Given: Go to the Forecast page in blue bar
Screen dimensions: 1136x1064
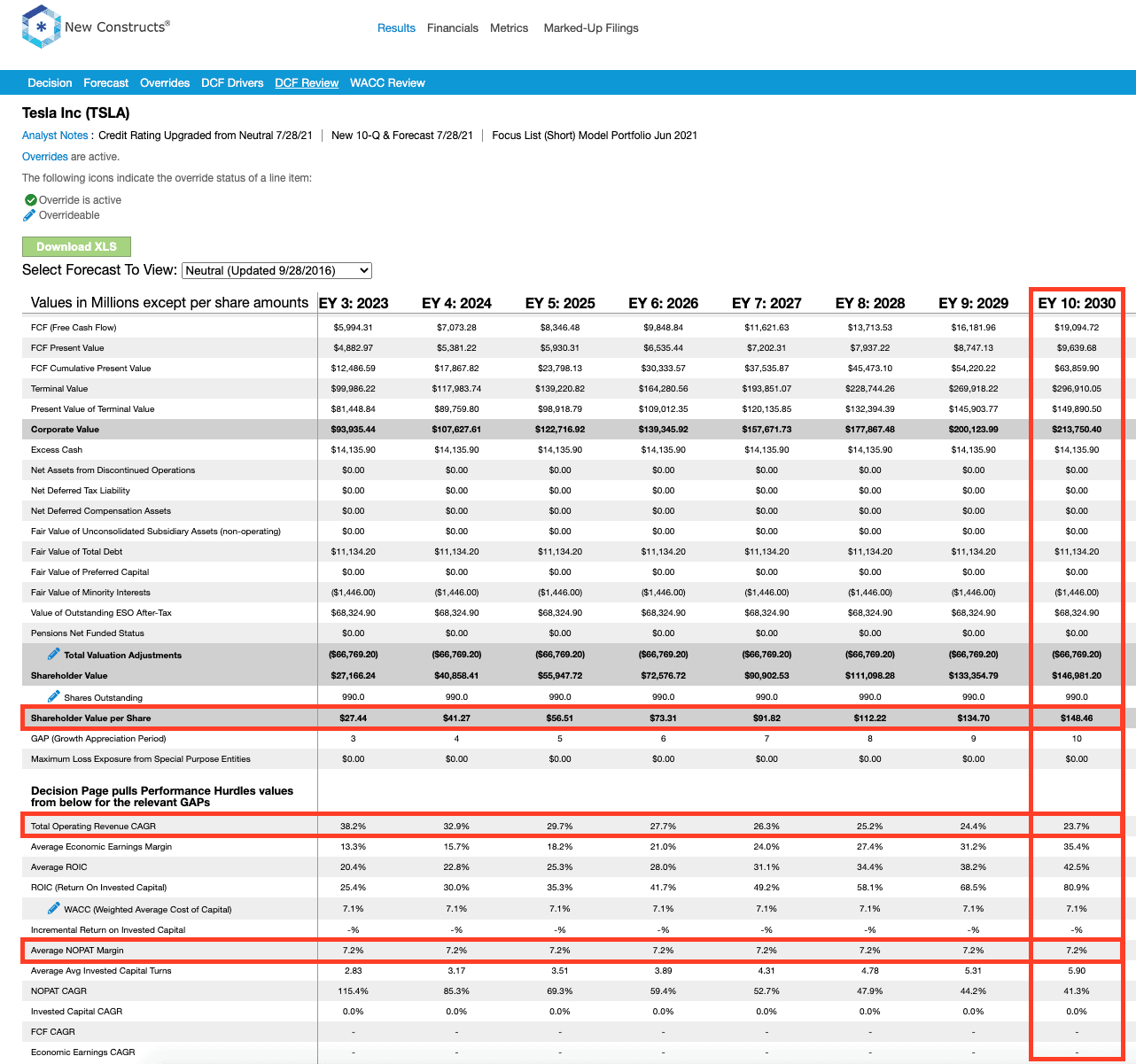Looking at the screenshot, I should (x=106, y=83).
